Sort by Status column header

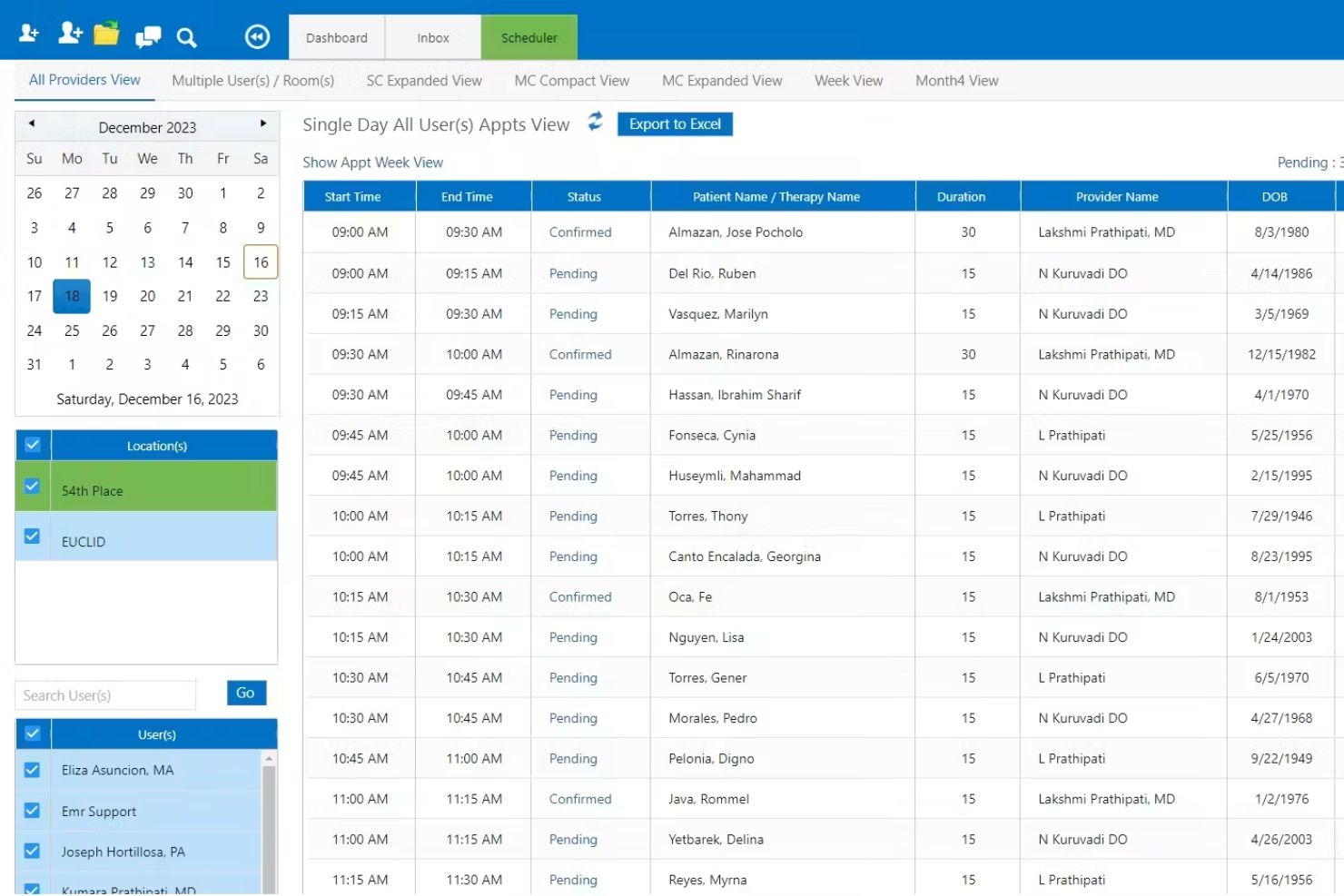point(590,196)
